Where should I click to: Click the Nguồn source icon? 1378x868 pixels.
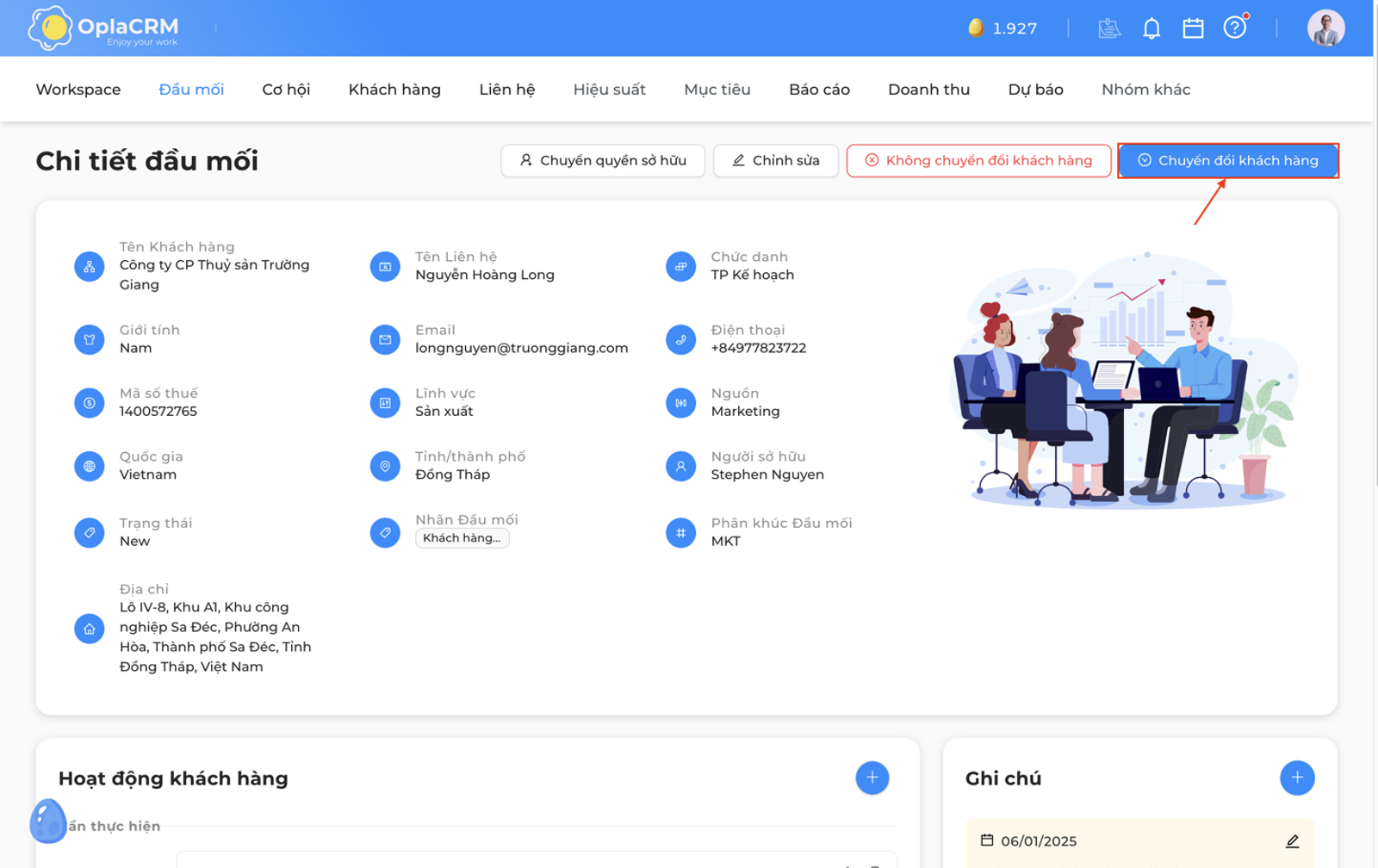click(680, 403)
